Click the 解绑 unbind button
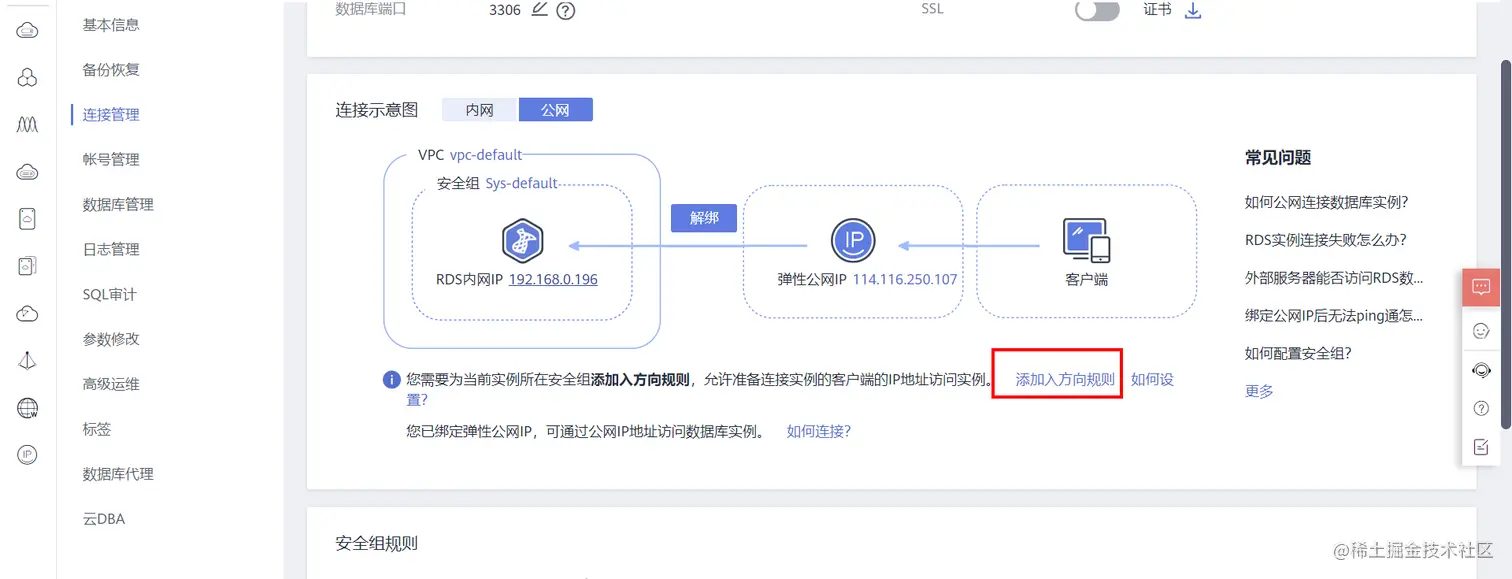The height and width of the screenshot is (579, 1512). 704,218
